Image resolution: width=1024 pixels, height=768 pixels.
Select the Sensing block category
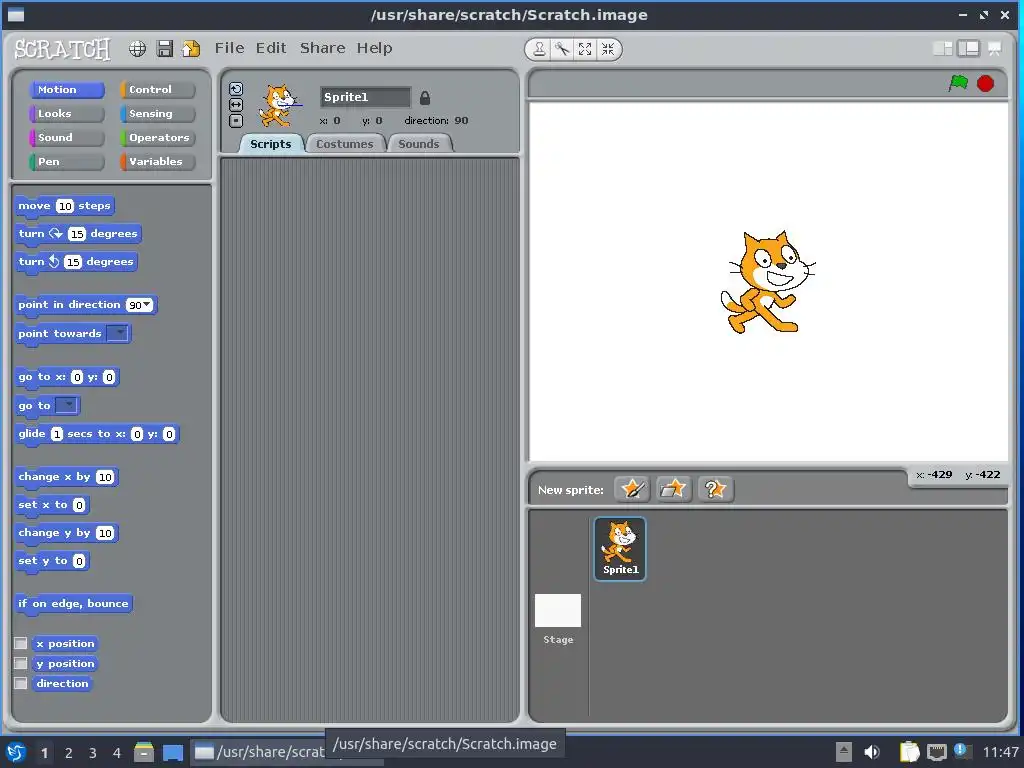[x=158, y=114]
